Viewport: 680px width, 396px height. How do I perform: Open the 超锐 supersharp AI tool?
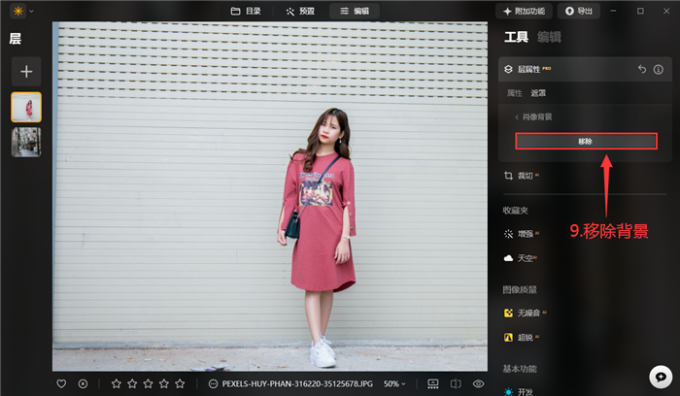[x=522, y=337]
